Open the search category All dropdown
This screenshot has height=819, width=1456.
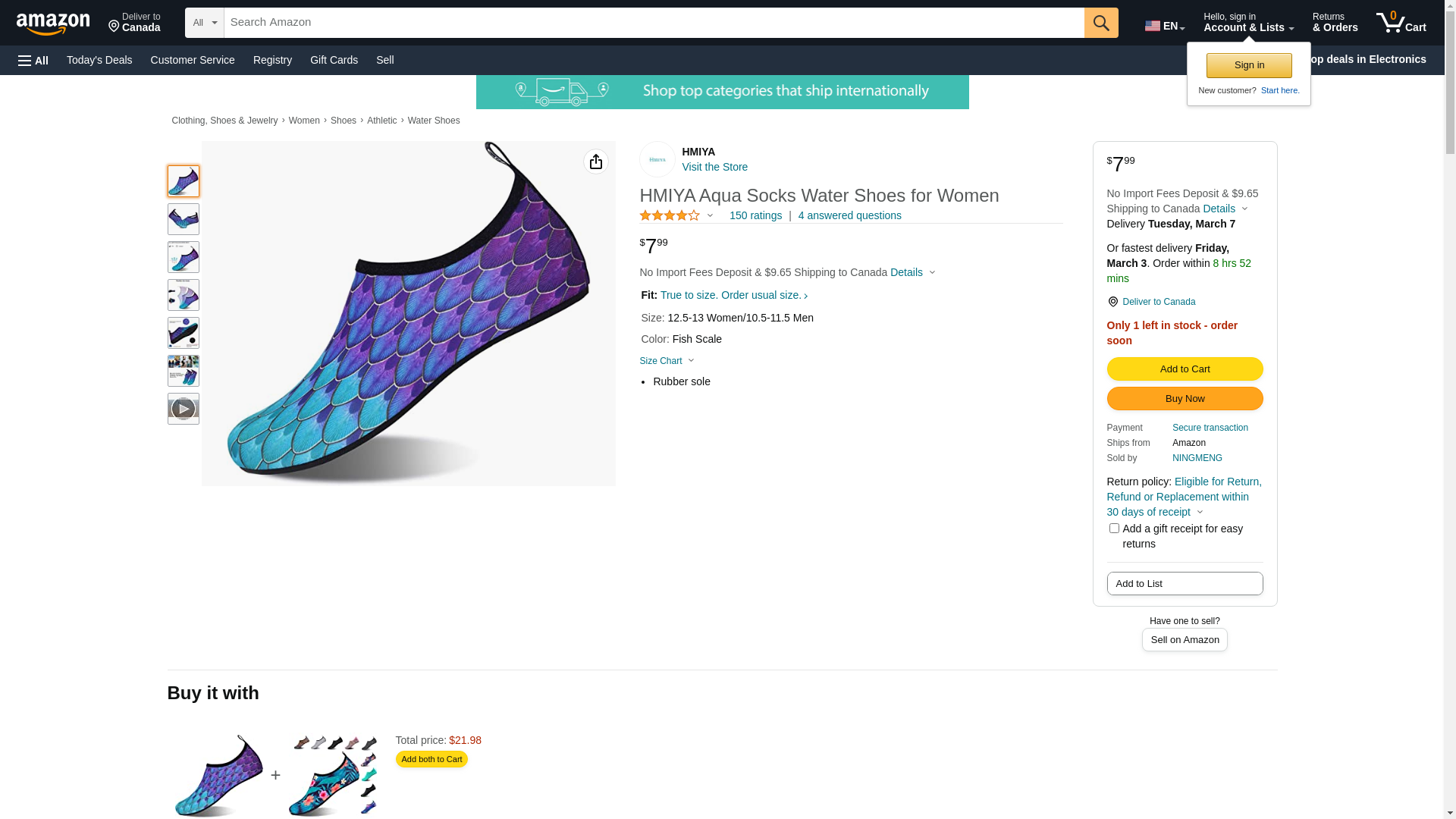(204, 23)
